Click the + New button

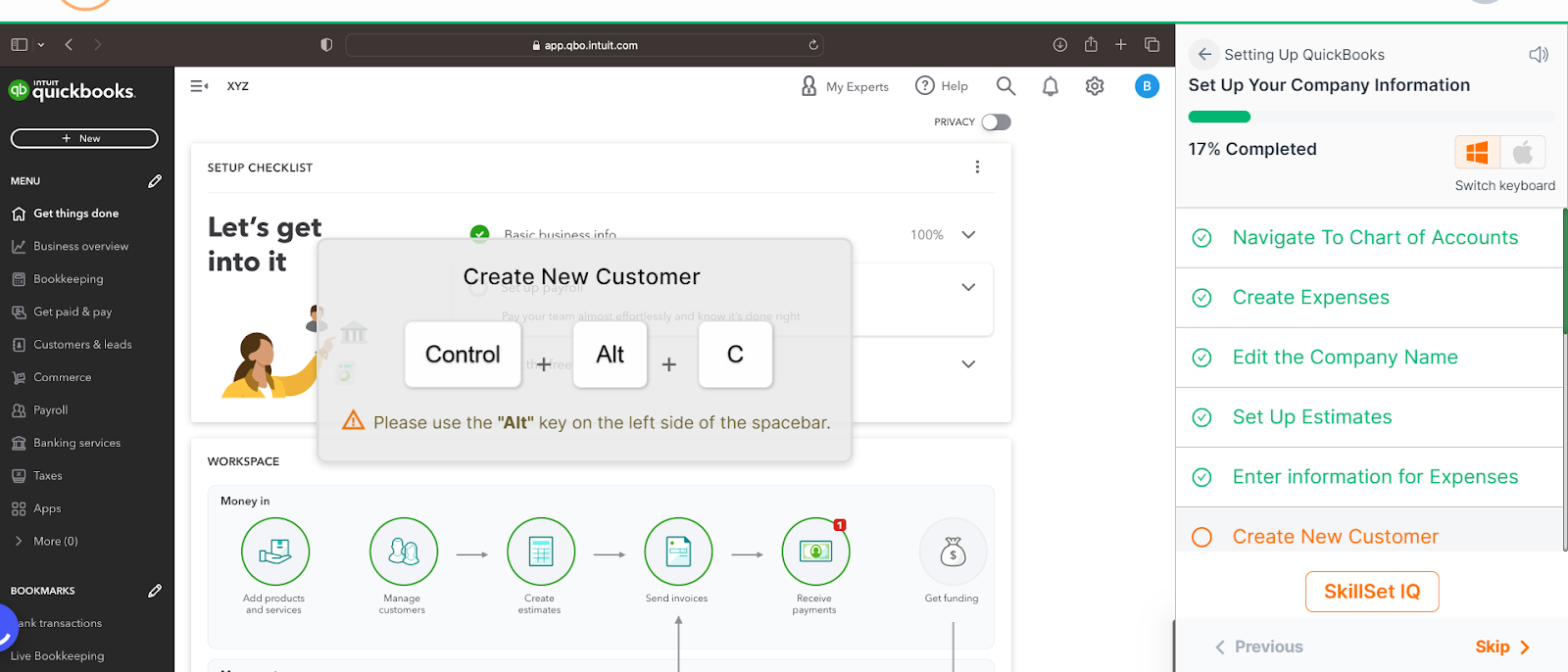pyautogui.click(x=84, y=138)
